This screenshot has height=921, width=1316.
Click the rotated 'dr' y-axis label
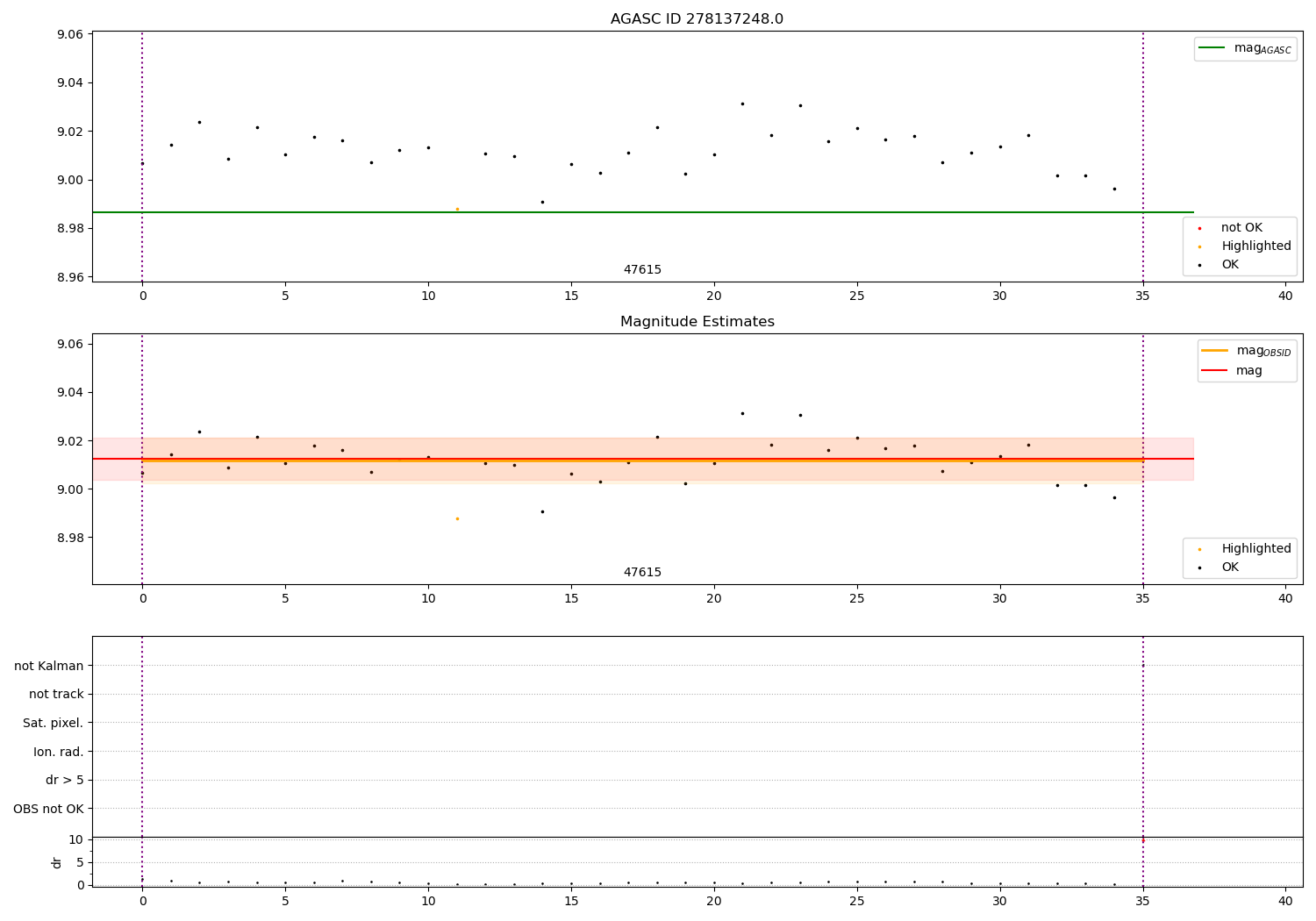coord(57,862)
